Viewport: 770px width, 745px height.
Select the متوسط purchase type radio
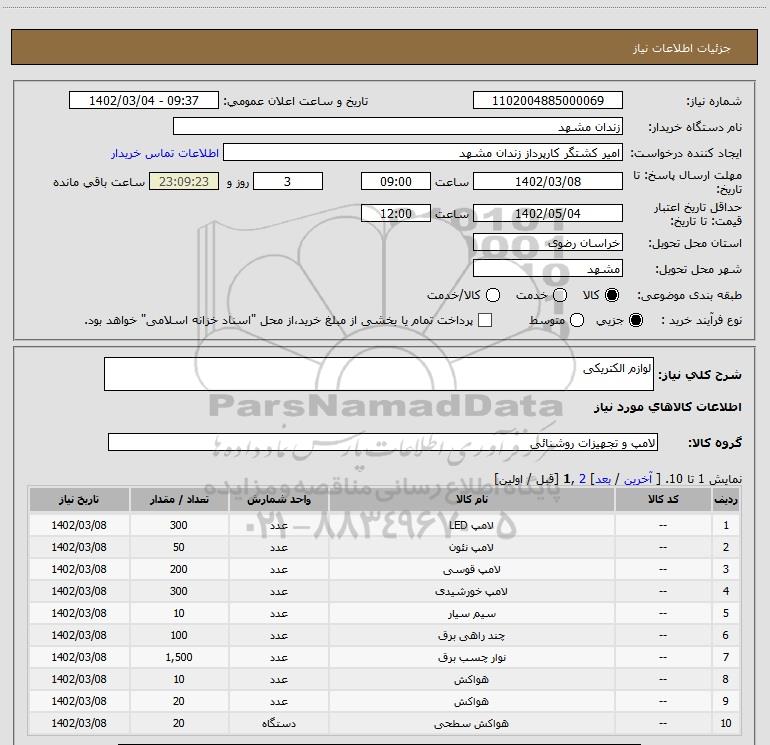point(577,320)
